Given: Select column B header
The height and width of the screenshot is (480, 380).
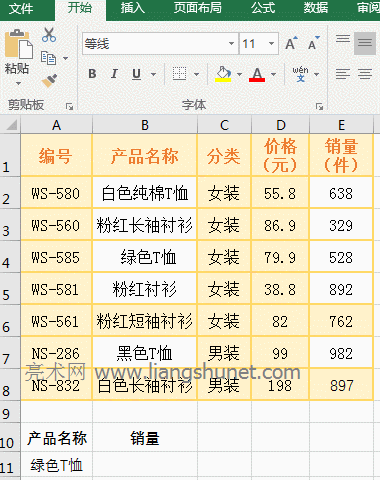Looking at the screenshot, I should coord(145,125).
